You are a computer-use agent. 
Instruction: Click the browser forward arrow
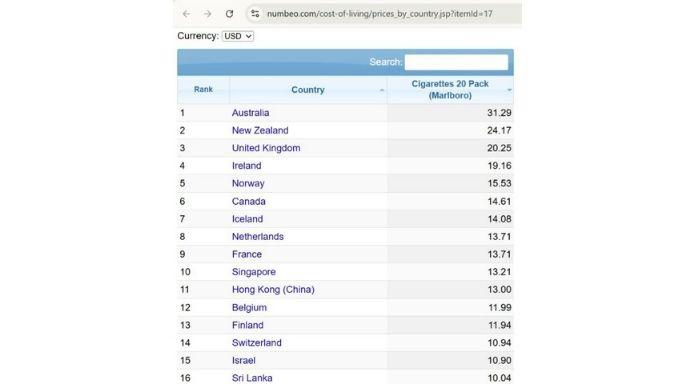pos(207,14)
